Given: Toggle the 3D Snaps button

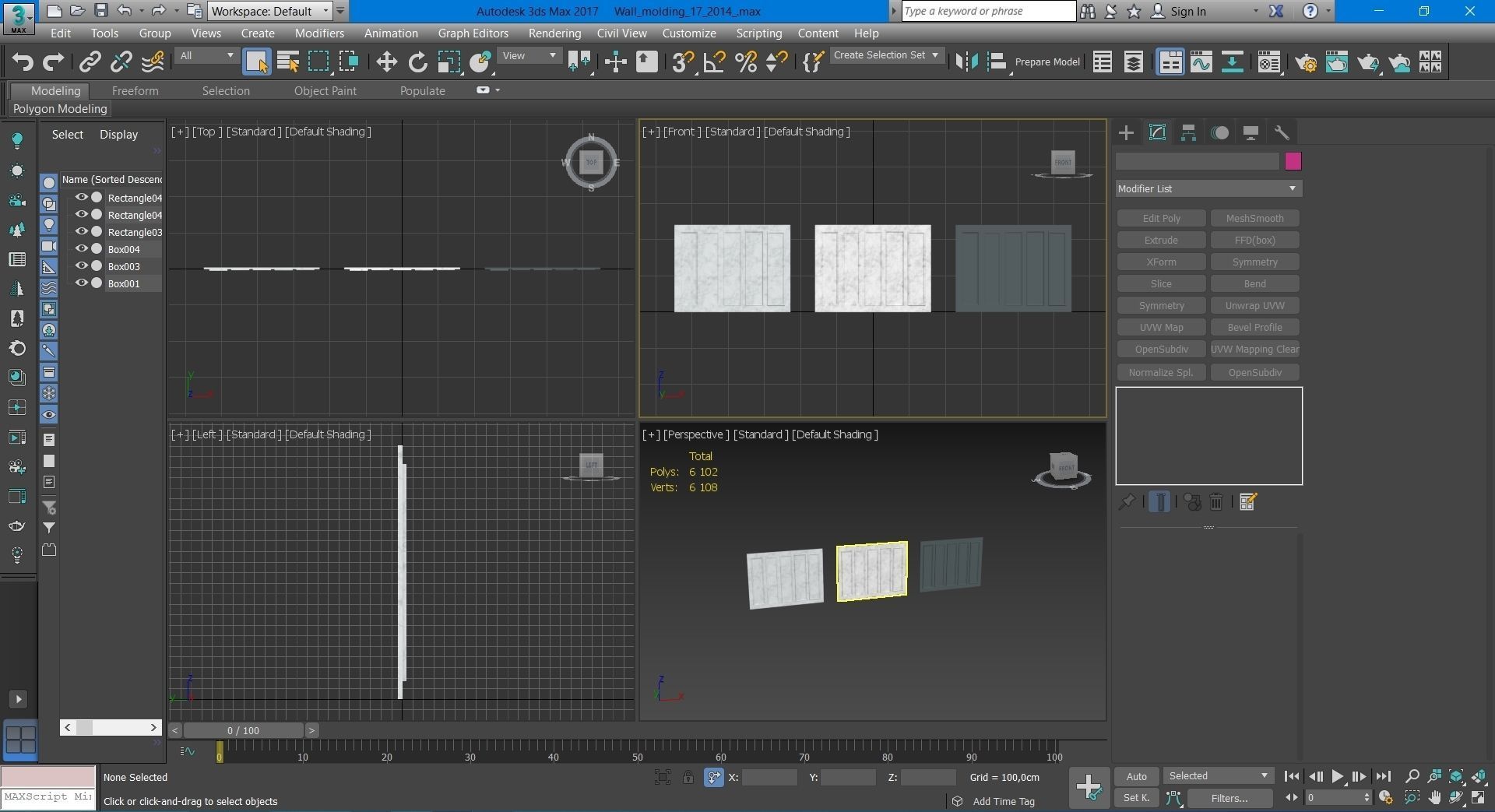Looking at the screenshot, I should click(x=683, y=62).
